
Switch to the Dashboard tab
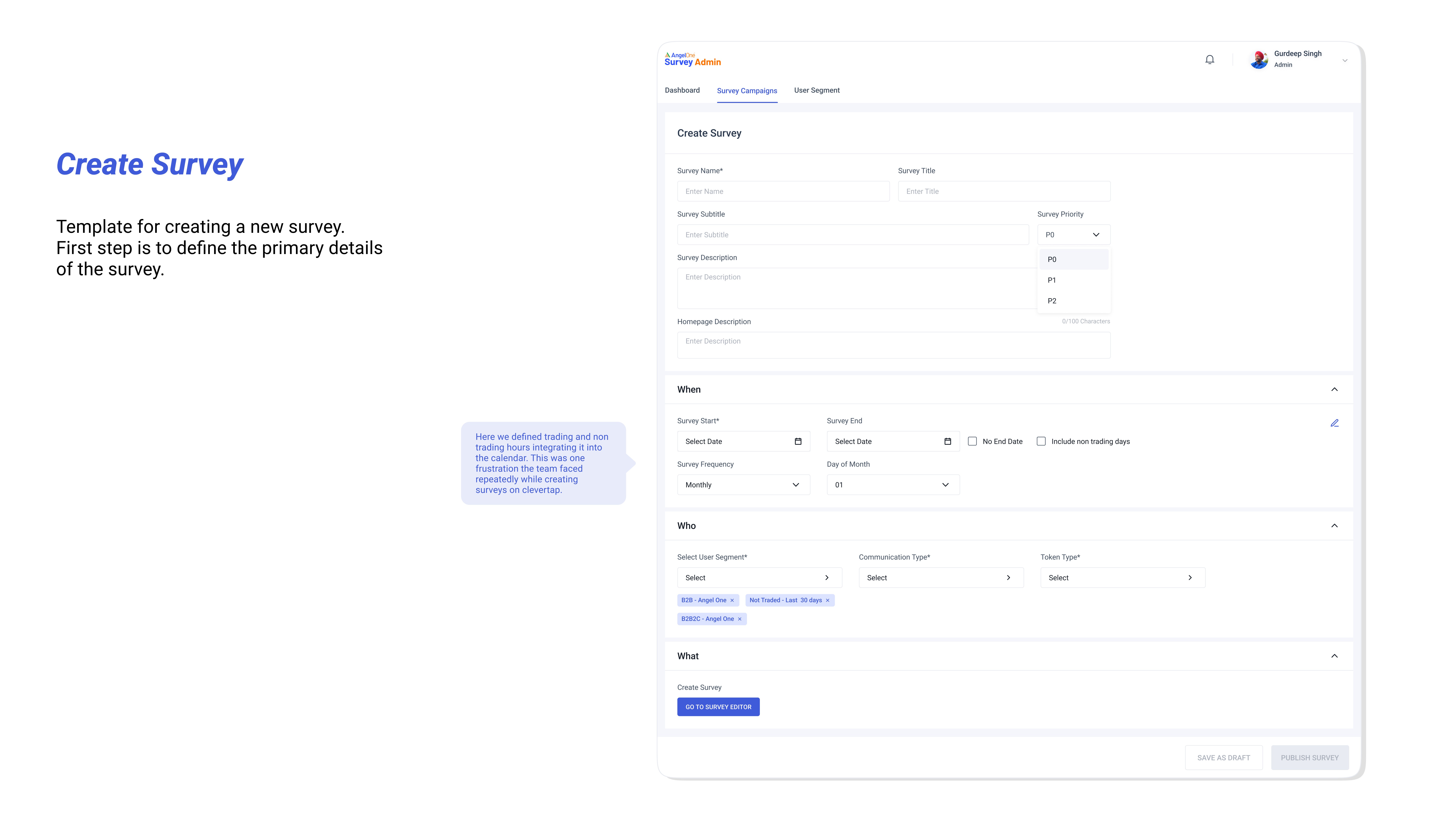(x=682, y=90)
